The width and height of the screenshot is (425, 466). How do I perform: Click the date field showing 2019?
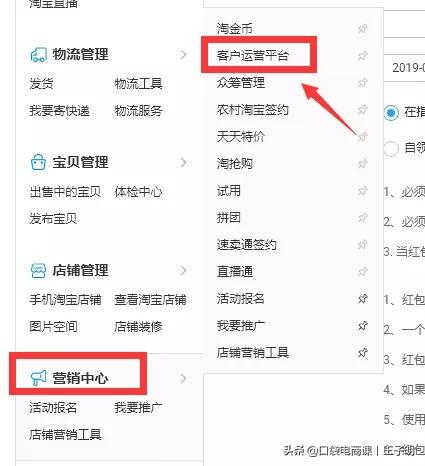(404, 68)
